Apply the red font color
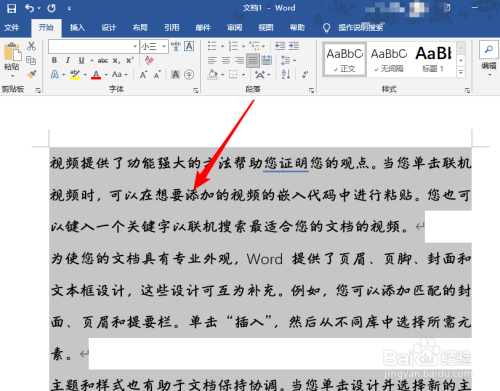The height and width of the screenshot is (391, 500). [x=96, y=75]
